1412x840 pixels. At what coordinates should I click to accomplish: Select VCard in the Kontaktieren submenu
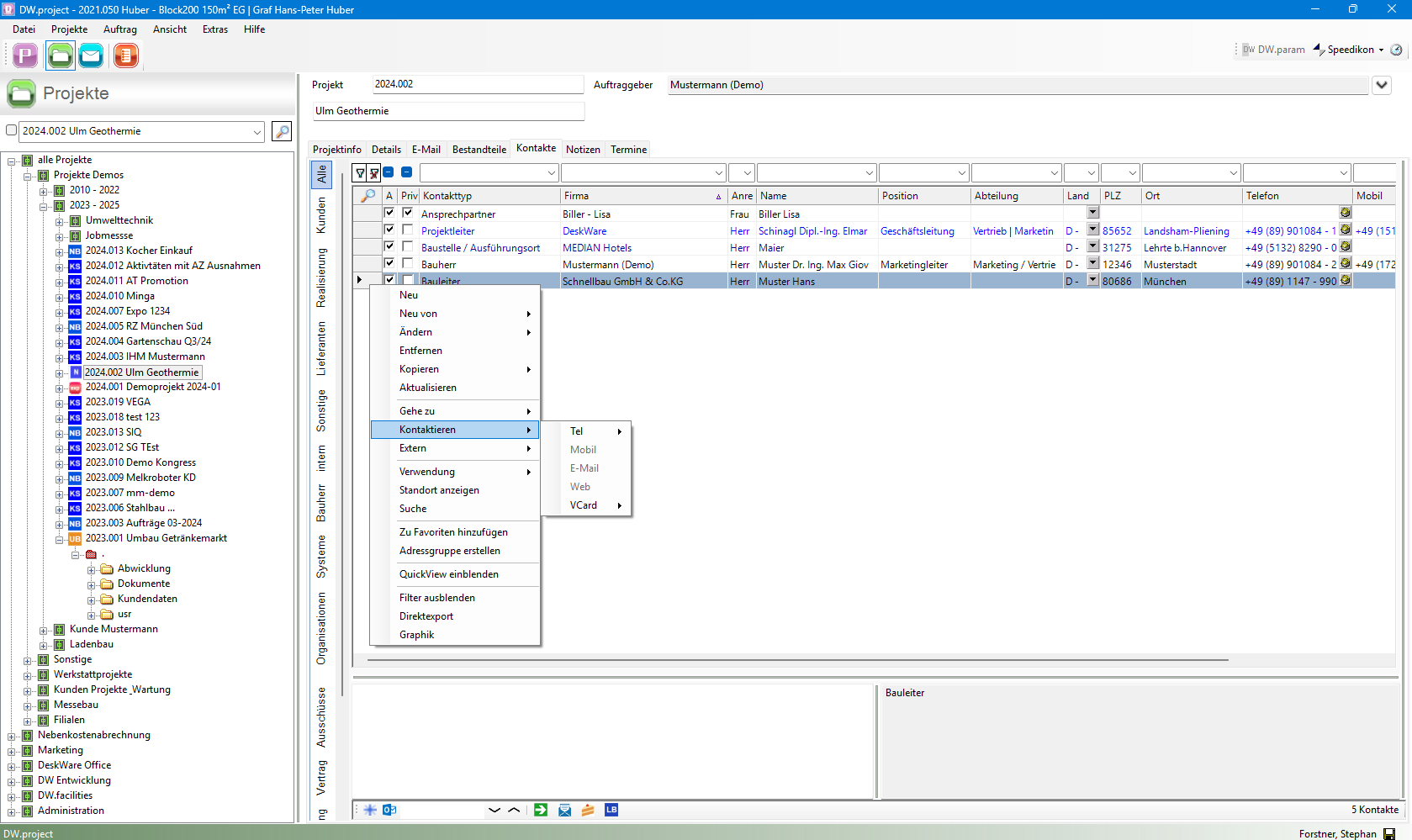[x=584, y=505]
